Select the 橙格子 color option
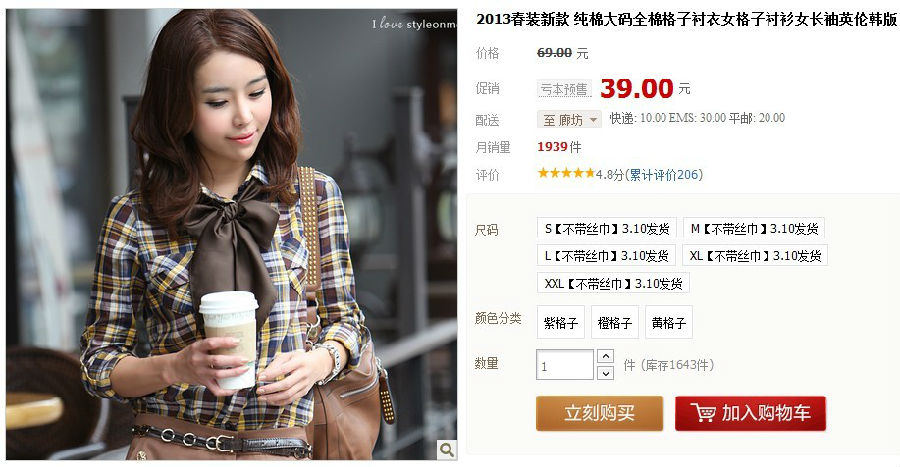 [x=615, y=322]
